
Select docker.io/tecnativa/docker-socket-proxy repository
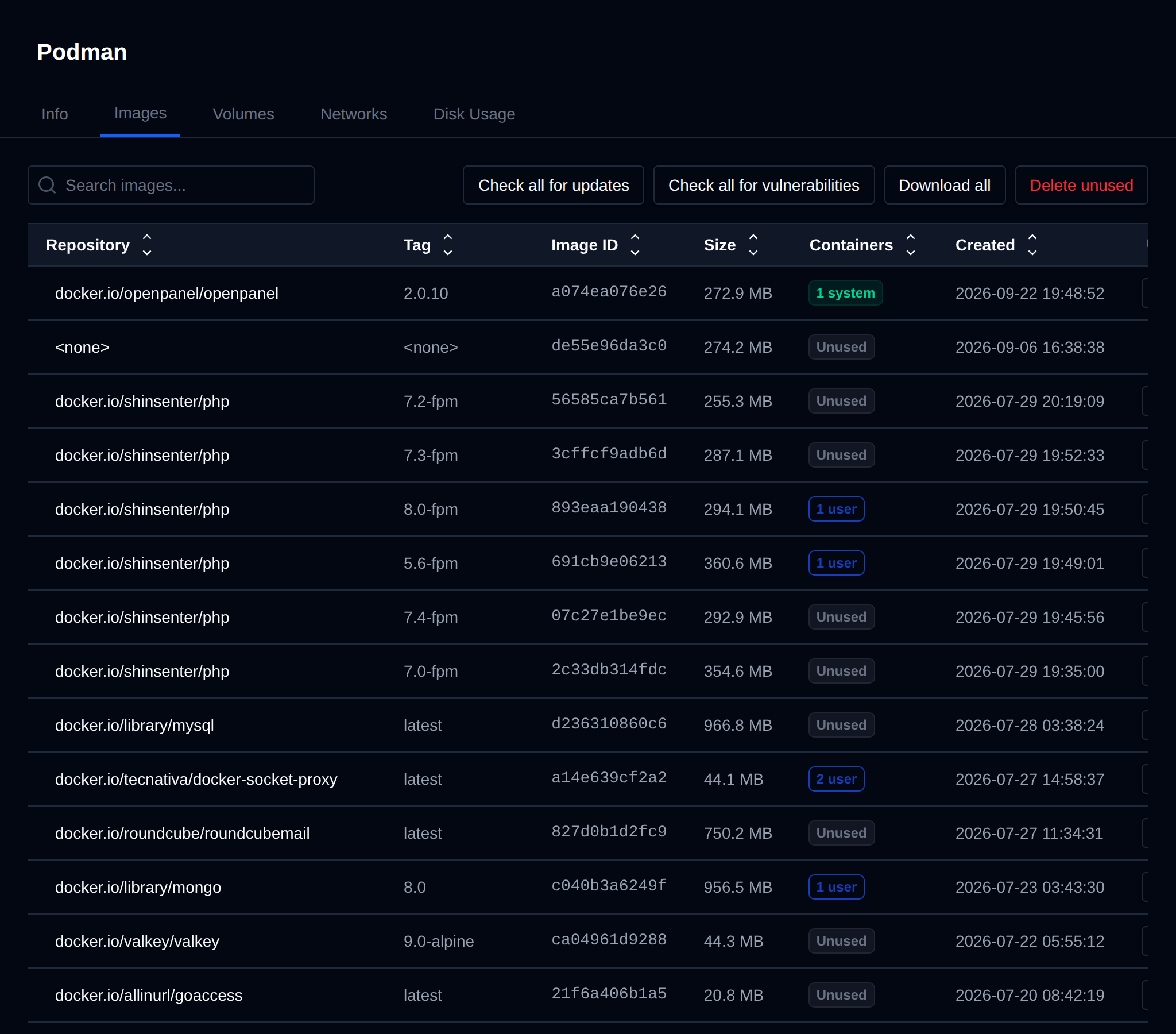(x=196, y=779)
